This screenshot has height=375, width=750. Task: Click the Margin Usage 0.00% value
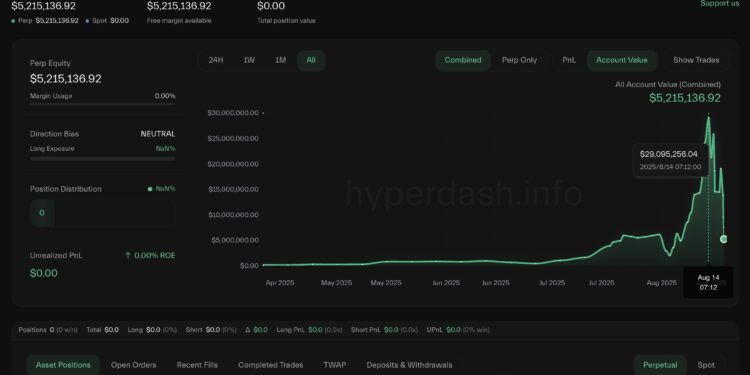pos(165,96)
